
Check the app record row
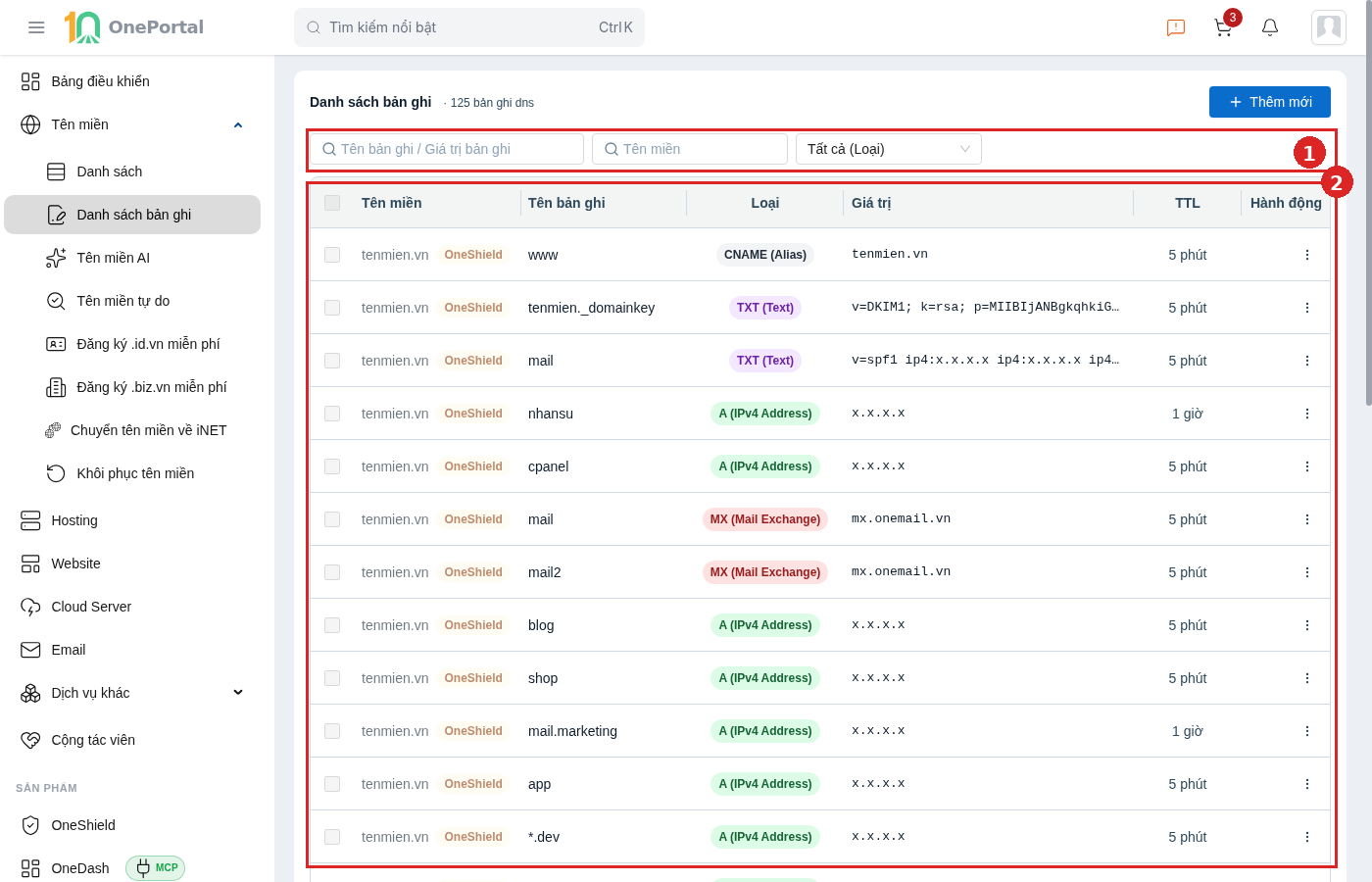(332, 784)
